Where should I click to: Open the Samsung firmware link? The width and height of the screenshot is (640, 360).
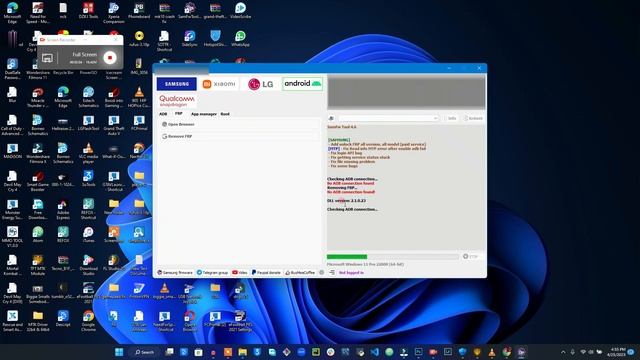[x=175, y=272]
